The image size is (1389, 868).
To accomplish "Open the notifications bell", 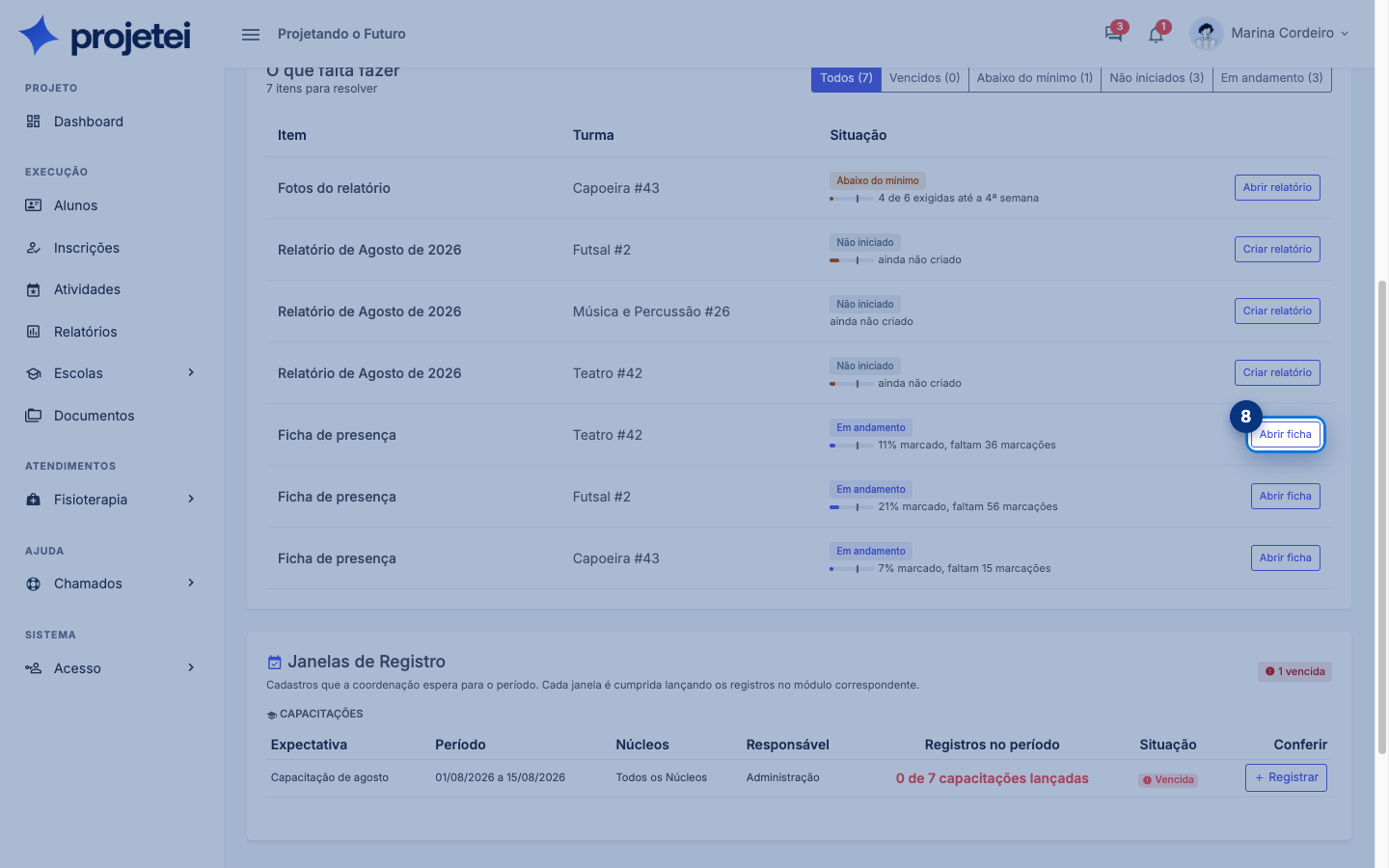I will [1156, 35].
